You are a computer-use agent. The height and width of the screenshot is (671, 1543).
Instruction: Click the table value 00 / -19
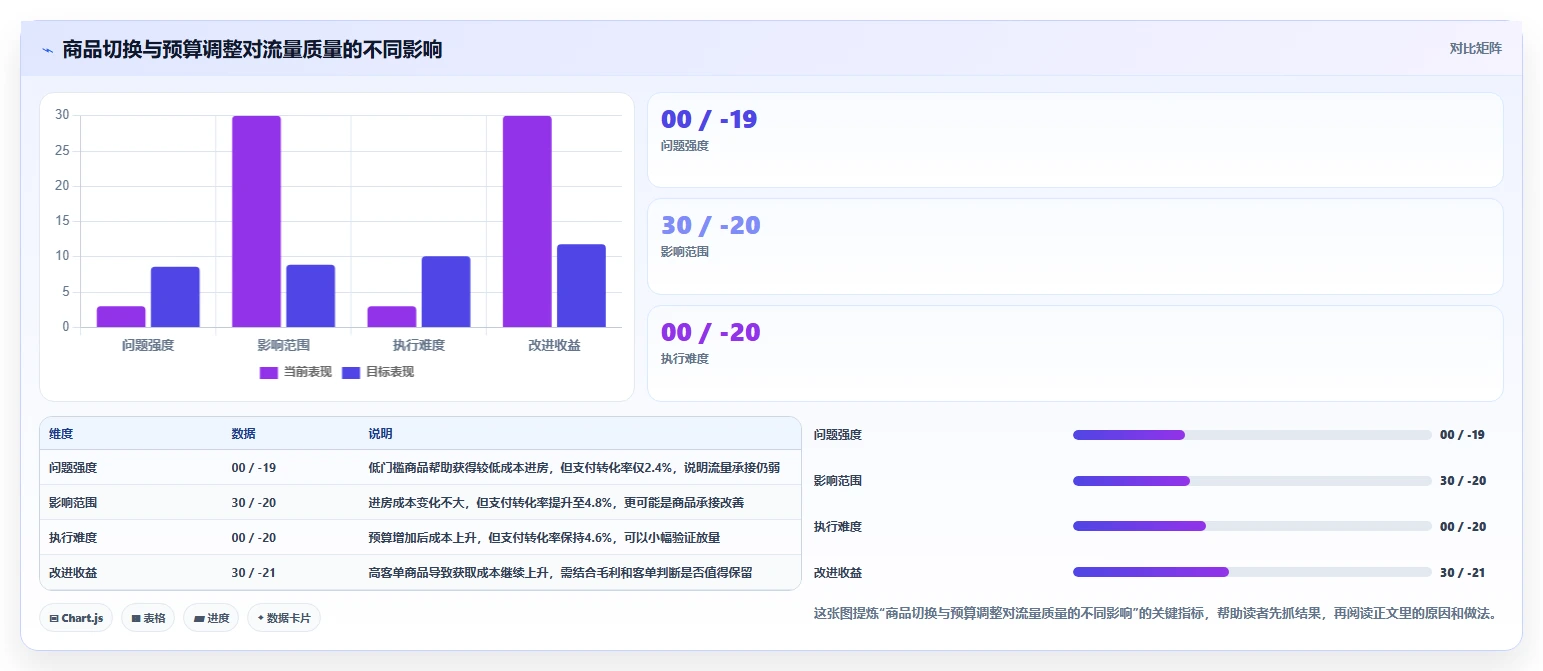click(254, 467)
